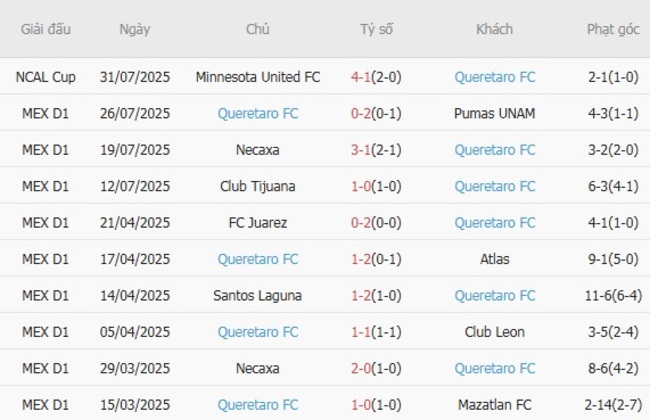Click the Santos Laguna team name
This screenshot has height=420, width=650.
pyautogui.click(x=258, y=295)
